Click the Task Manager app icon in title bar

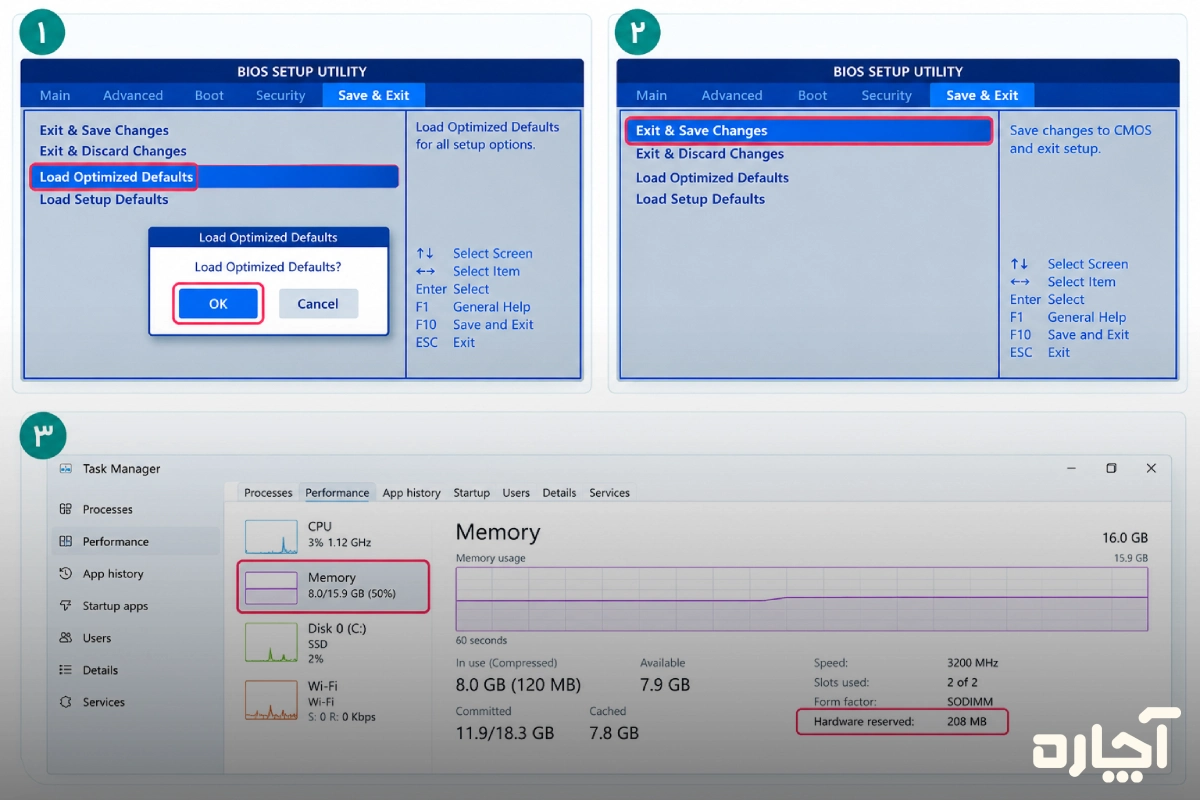[66, 468]
